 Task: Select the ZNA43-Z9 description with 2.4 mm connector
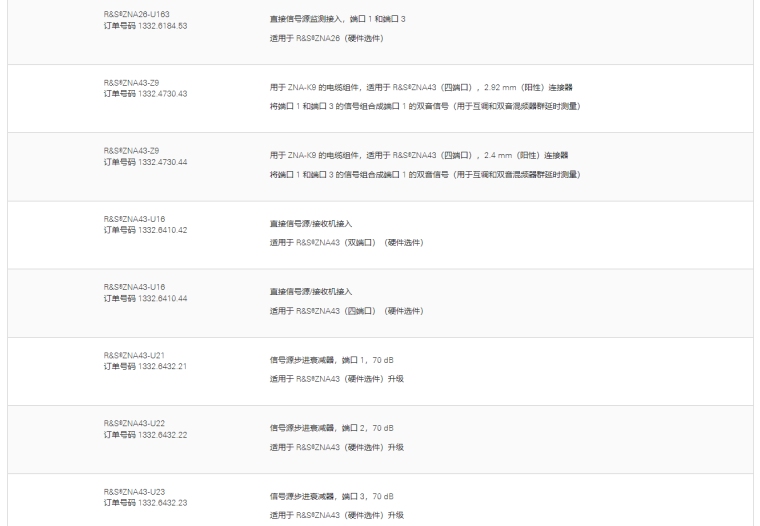[x=417, y=155]
